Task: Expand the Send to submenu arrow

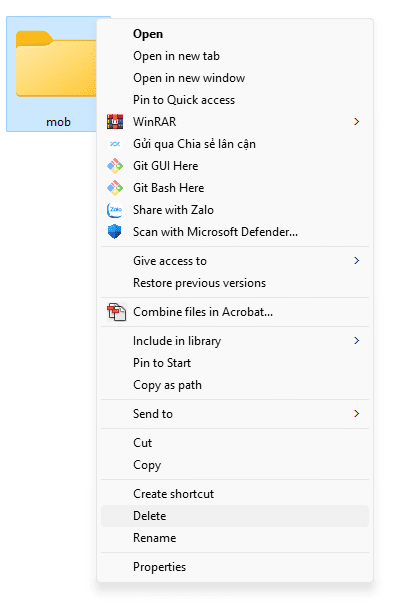Action: tap(356, 414)
